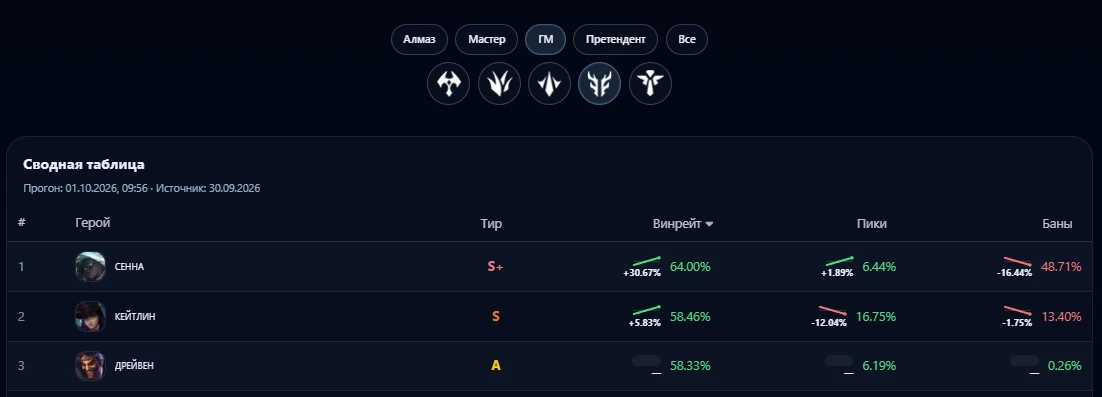Click the Винрейт sort arrow
Image resolution: width=1102 pixels, height=397 pixels.
click(x=709, y=224)
